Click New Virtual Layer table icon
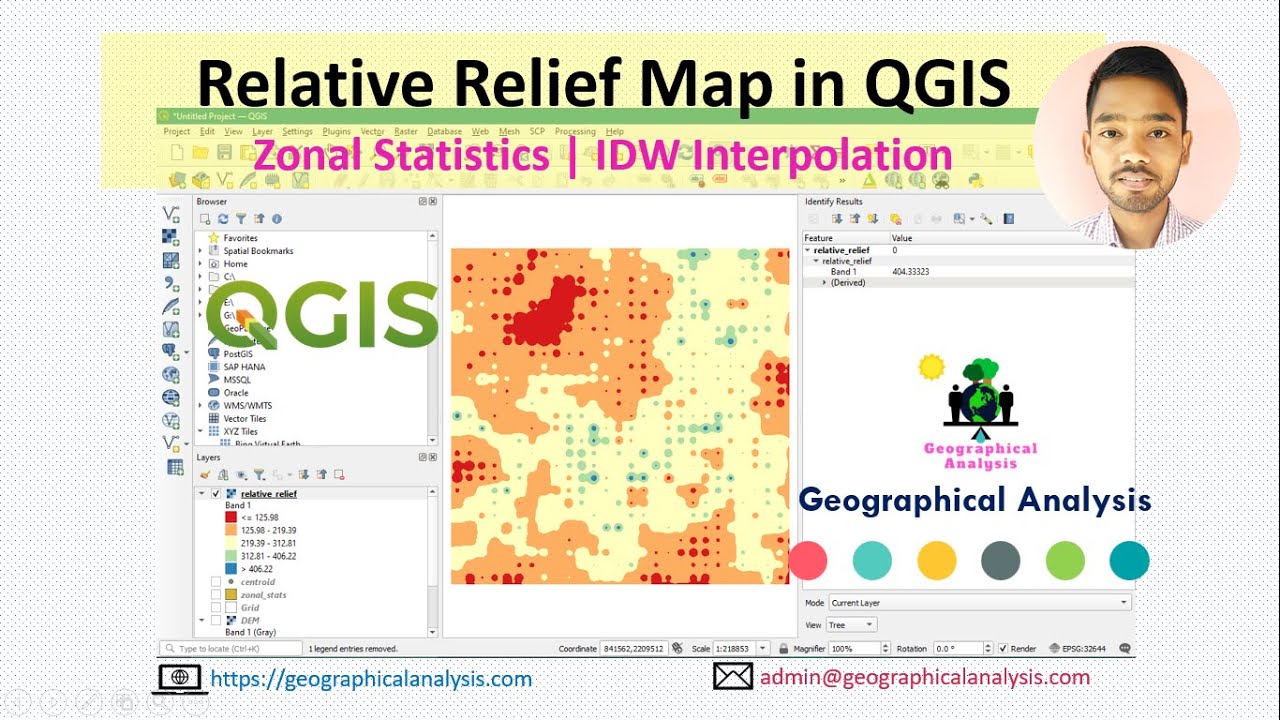 [x=175, y=466]
